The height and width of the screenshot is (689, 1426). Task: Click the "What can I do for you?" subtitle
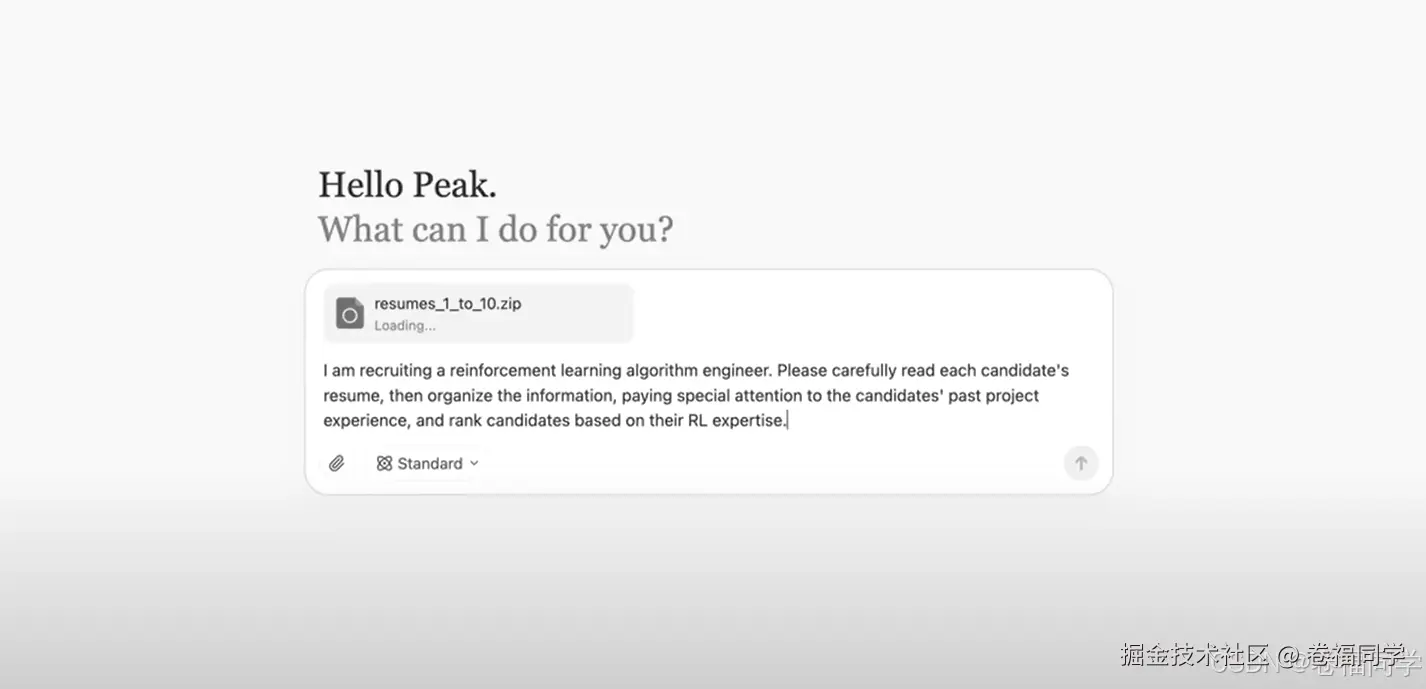click(x=495, y=230)
